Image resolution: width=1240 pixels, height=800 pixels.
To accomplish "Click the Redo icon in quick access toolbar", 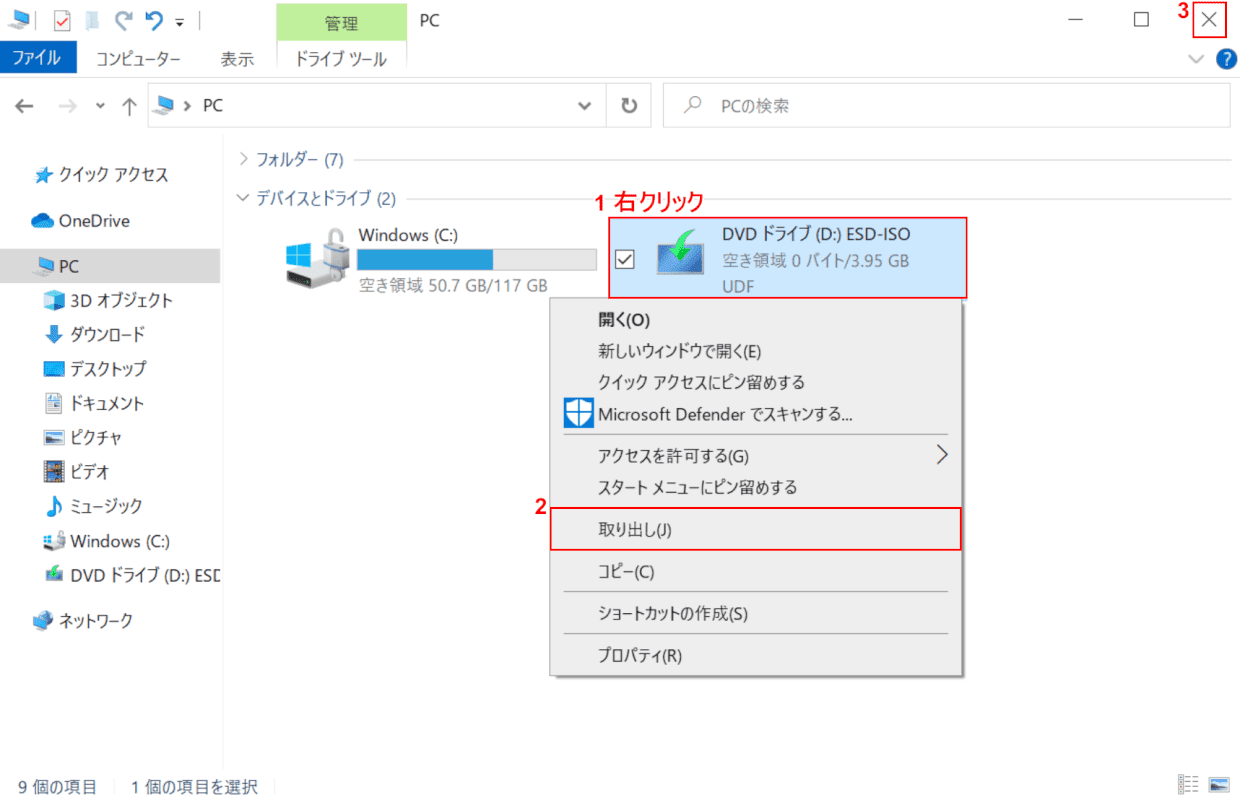I will pos(123,20).
